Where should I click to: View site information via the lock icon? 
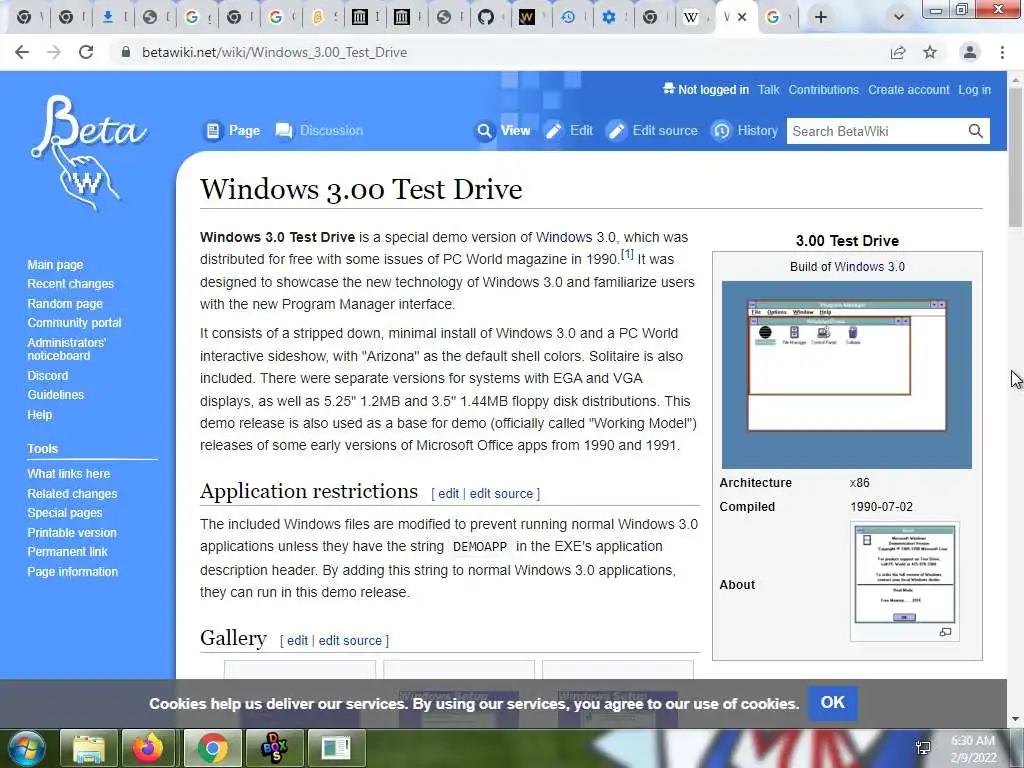tap(126, 52)
